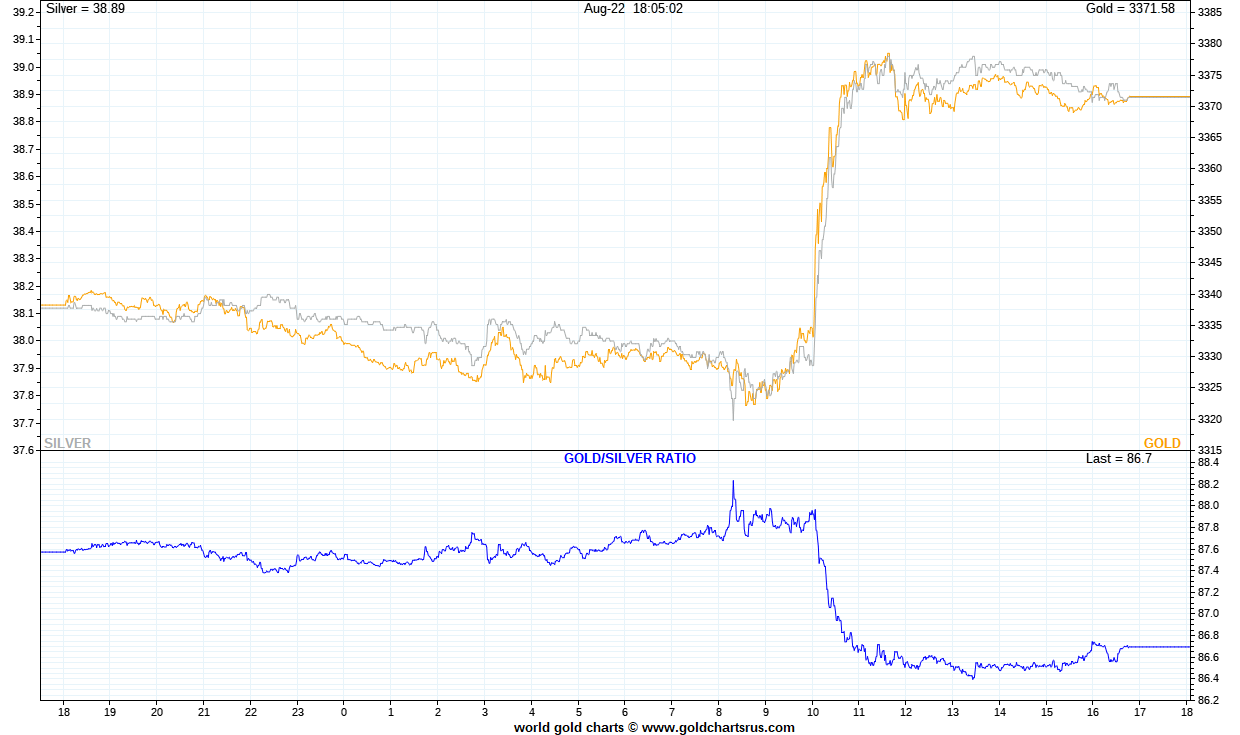Click the 88.2 ratio axis label
Image resolution: width=1240 pixels, height=735 pixels.
pyautogui.click(x=1209, y=484)
